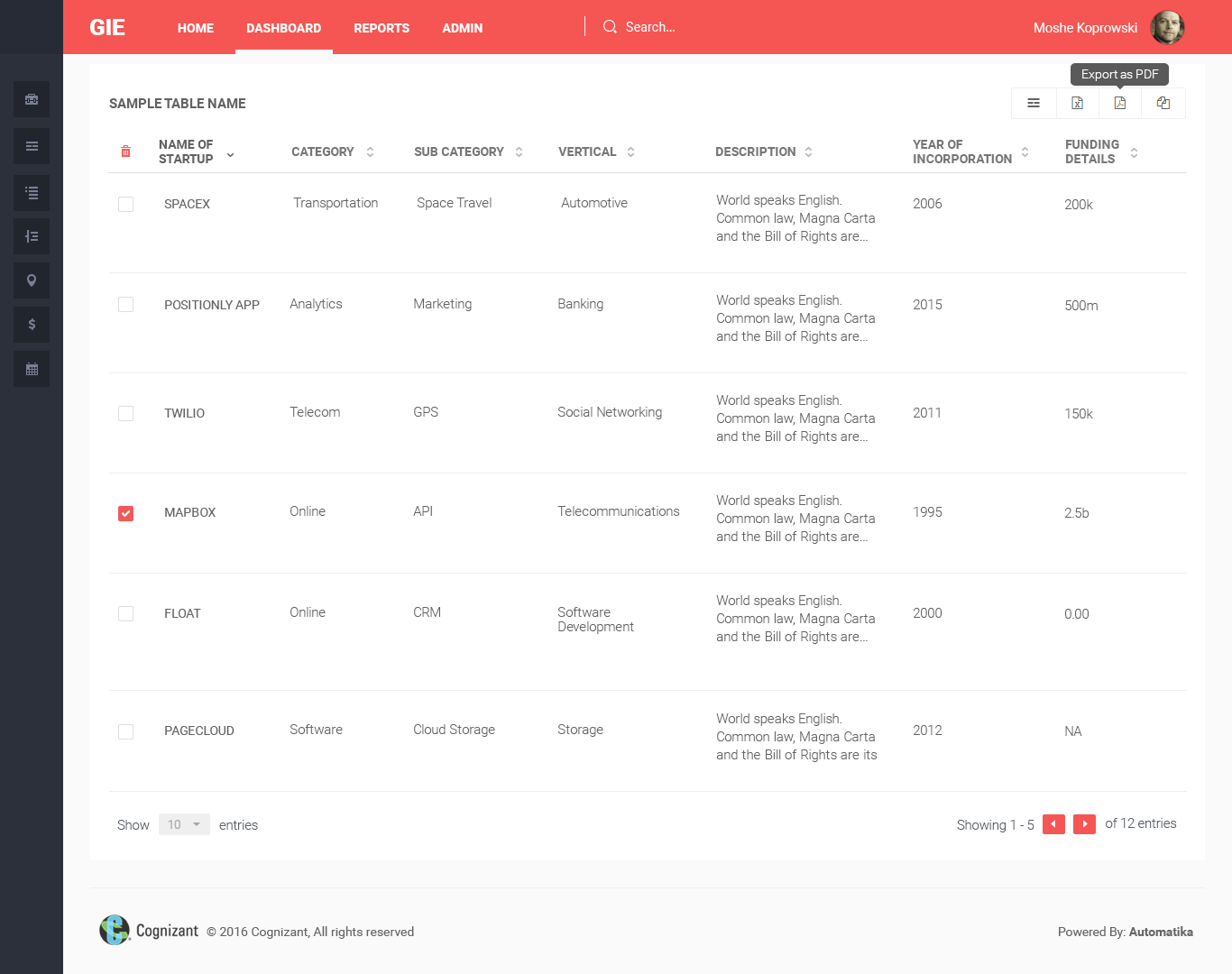Click the indent list sidebar icon

[32, 236]
